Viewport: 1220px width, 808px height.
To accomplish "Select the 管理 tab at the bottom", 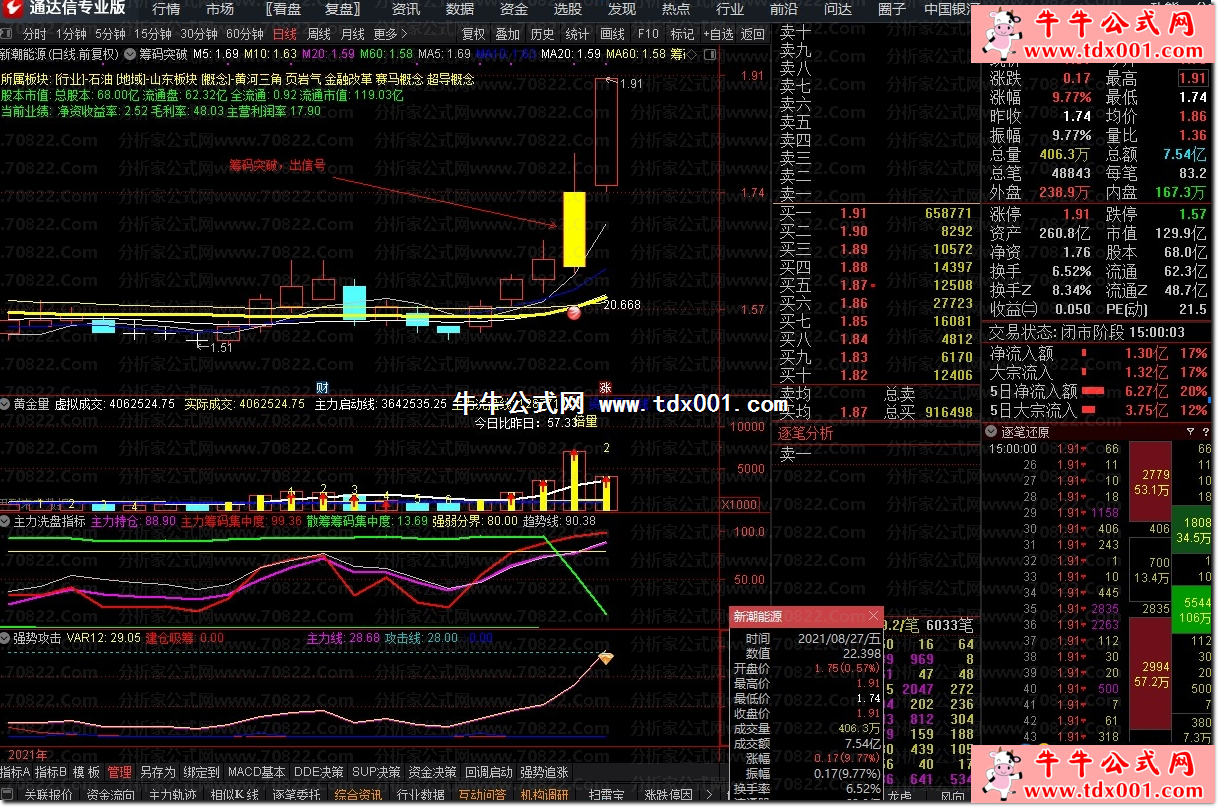I will pyautogui.click(x=119, y=772).
